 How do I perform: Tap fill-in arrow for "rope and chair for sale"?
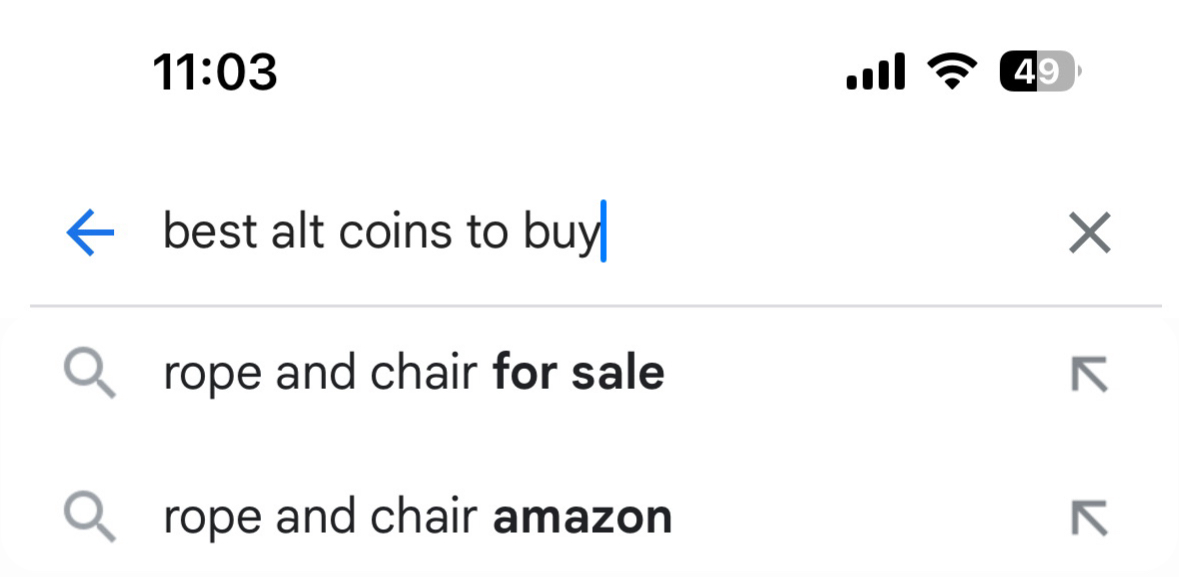point(1089,375)
